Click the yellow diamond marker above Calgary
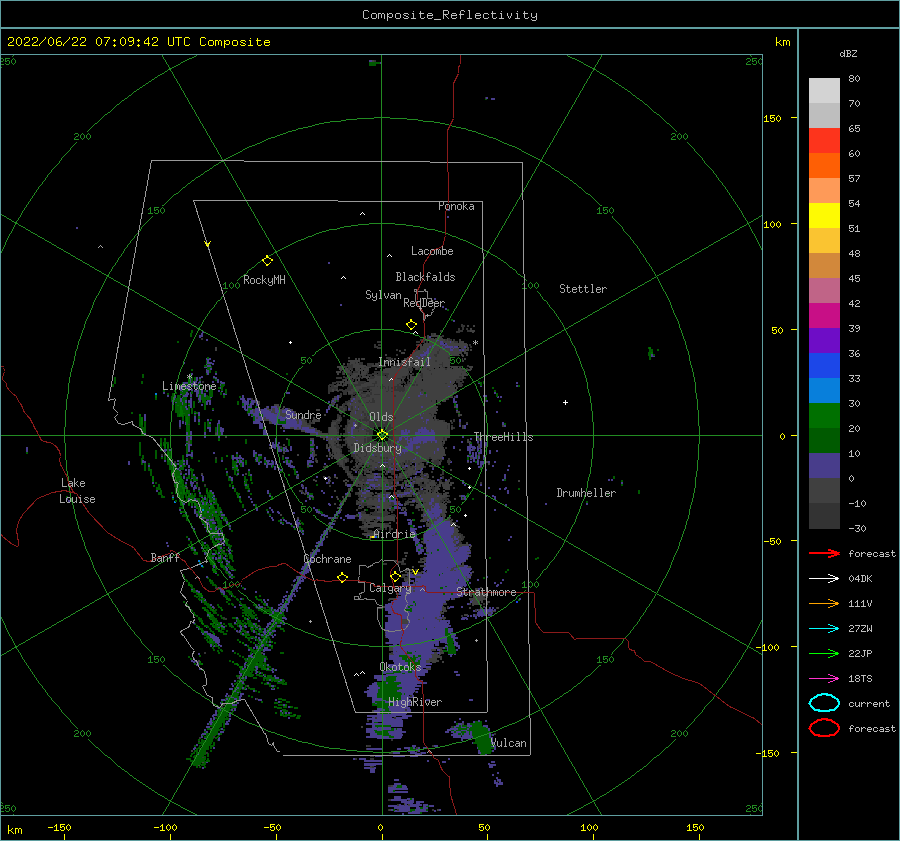The image size is (900, 841). [x=395, y=576]
